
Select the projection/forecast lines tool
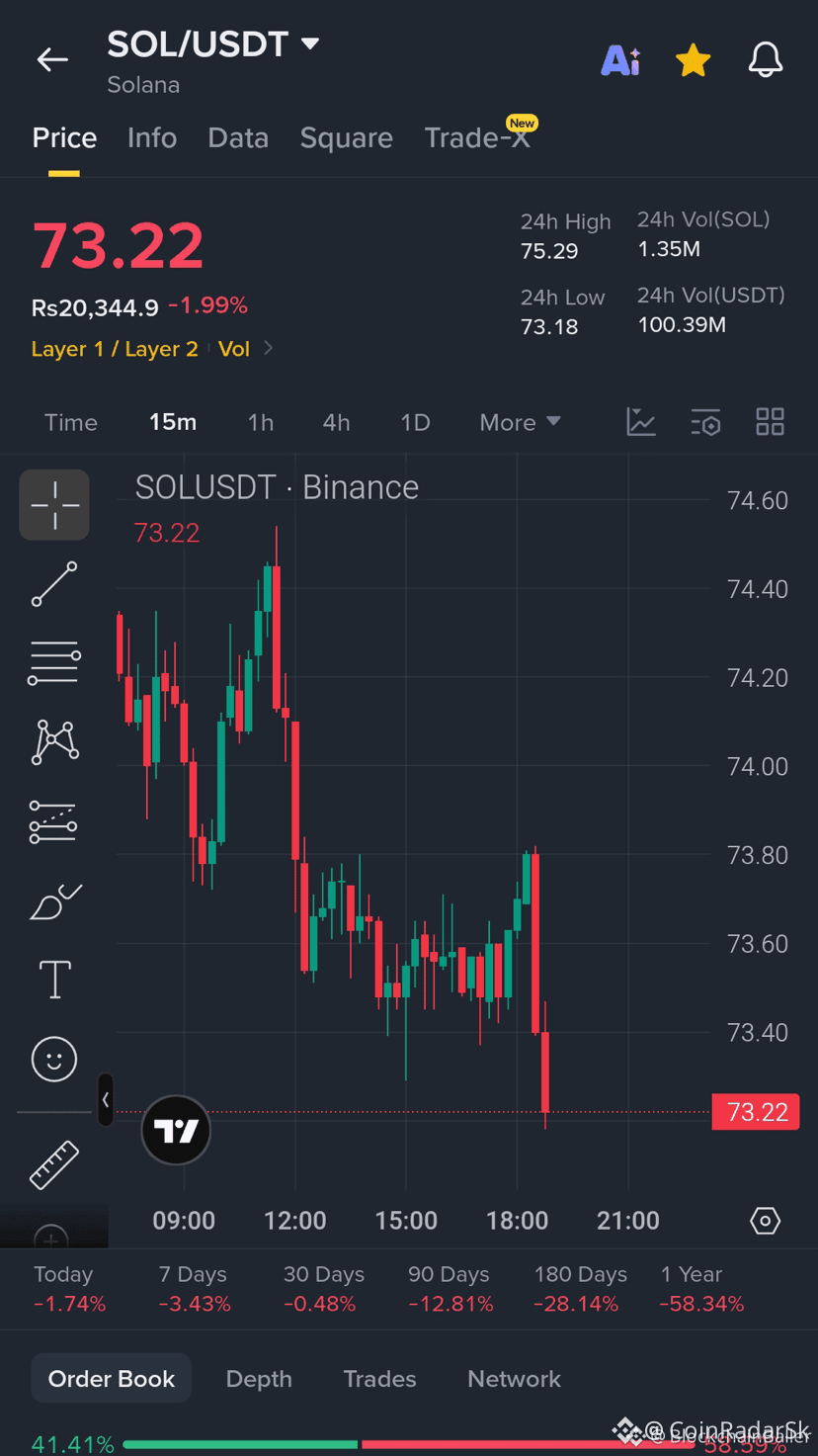tap(54, 821)
